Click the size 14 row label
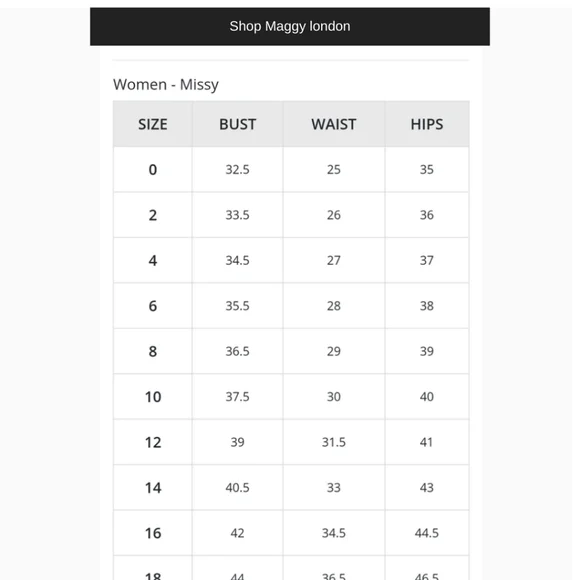The height and width of the screenshot is (580, 580). 153,488
